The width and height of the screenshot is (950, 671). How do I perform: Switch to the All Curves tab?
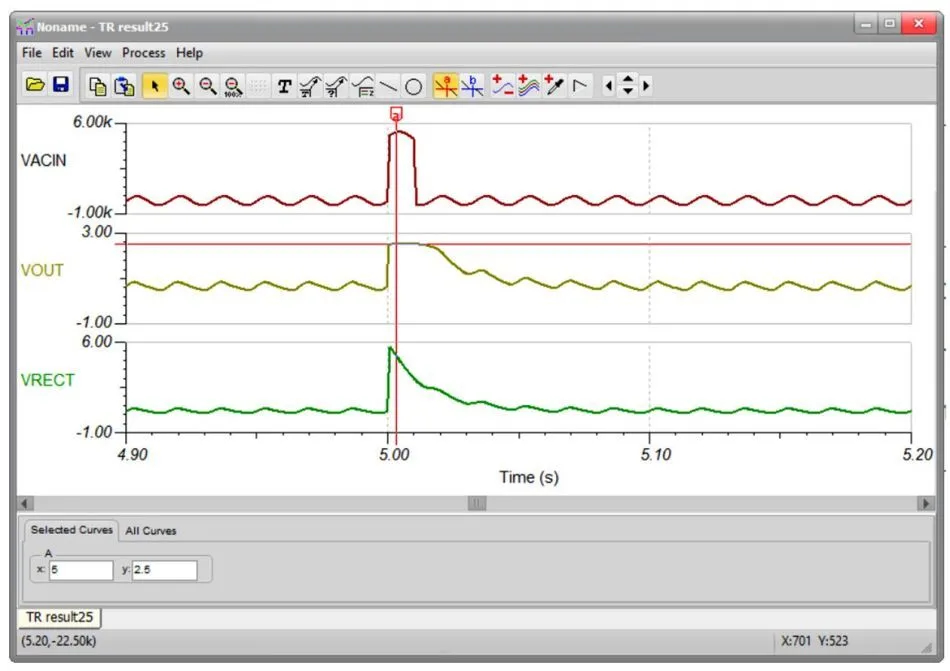click(150, 531)
